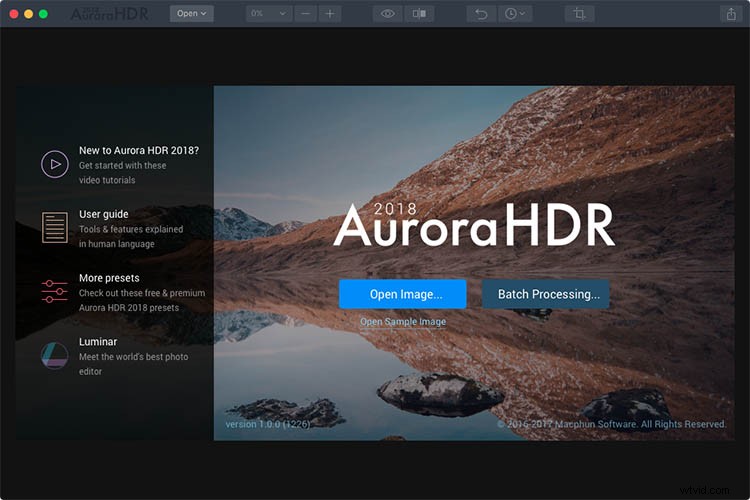Open the history clock dropdown
The image size is (750, 500).
click(515, 14)
